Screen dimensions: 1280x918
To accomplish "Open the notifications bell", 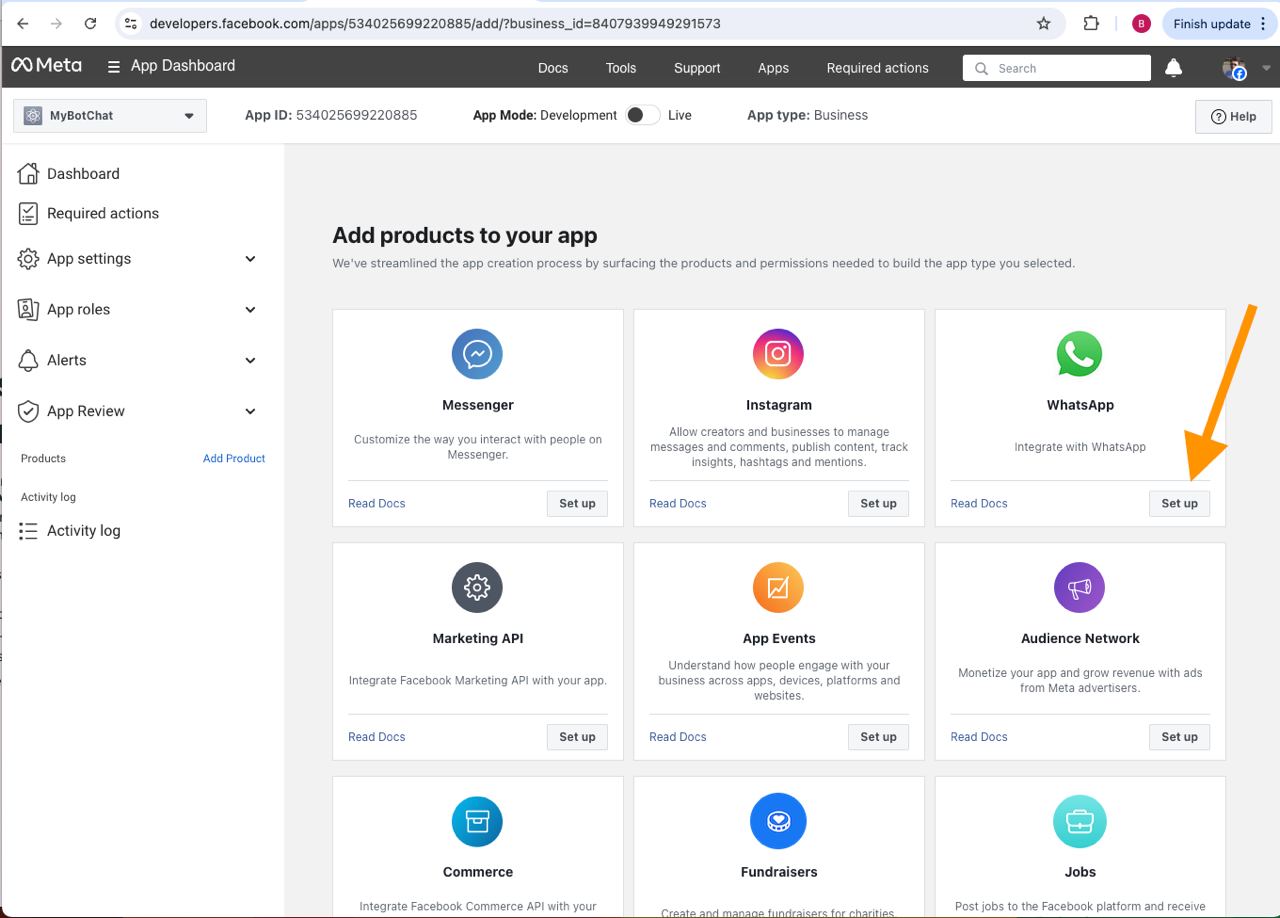I will [1173, 67].
